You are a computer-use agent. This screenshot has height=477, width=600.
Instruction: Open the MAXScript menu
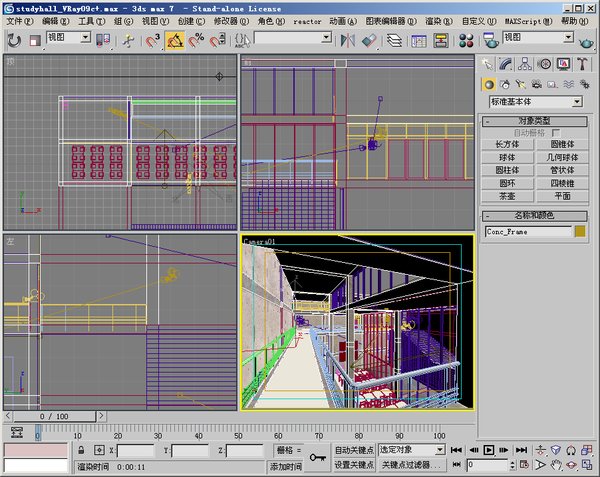(x=528, y=21)
